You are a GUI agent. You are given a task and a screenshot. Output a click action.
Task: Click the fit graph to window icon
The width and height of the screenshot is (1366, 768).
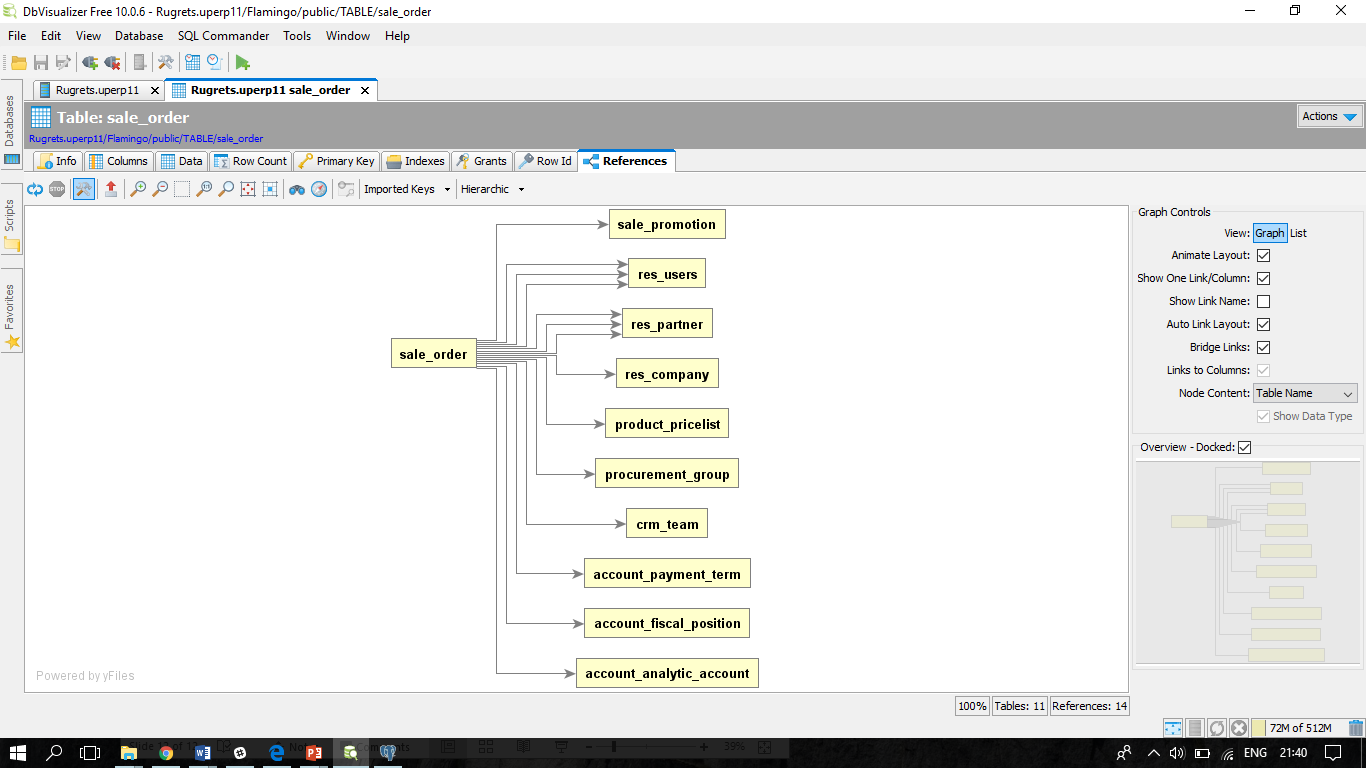coord(248,189)
